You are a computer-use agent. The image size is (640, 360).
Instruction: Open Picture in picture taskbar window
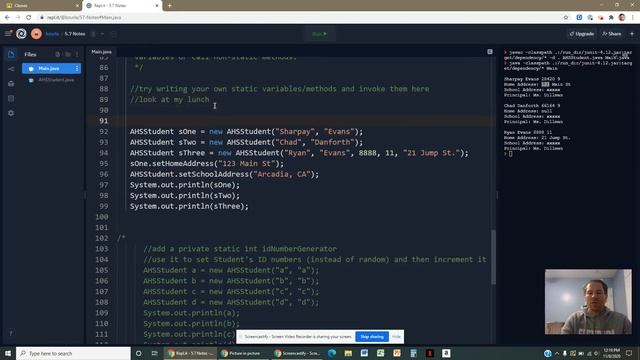click(x=243, y=353)
